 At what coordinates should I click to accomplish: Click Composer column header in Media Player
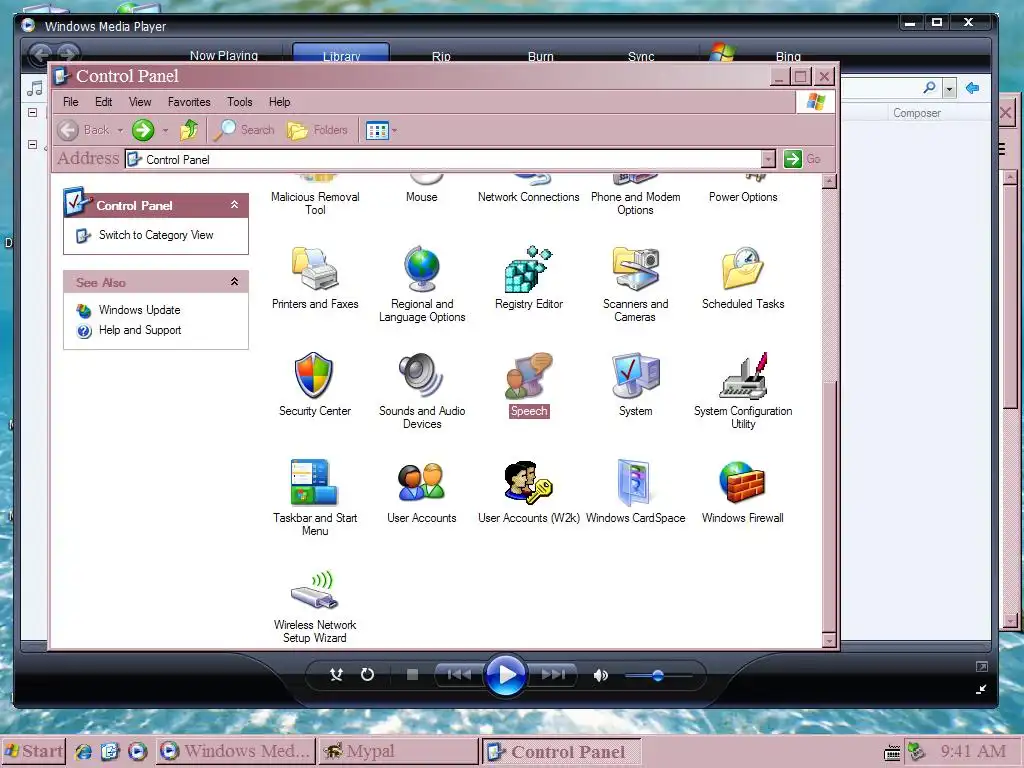[916, 113]
